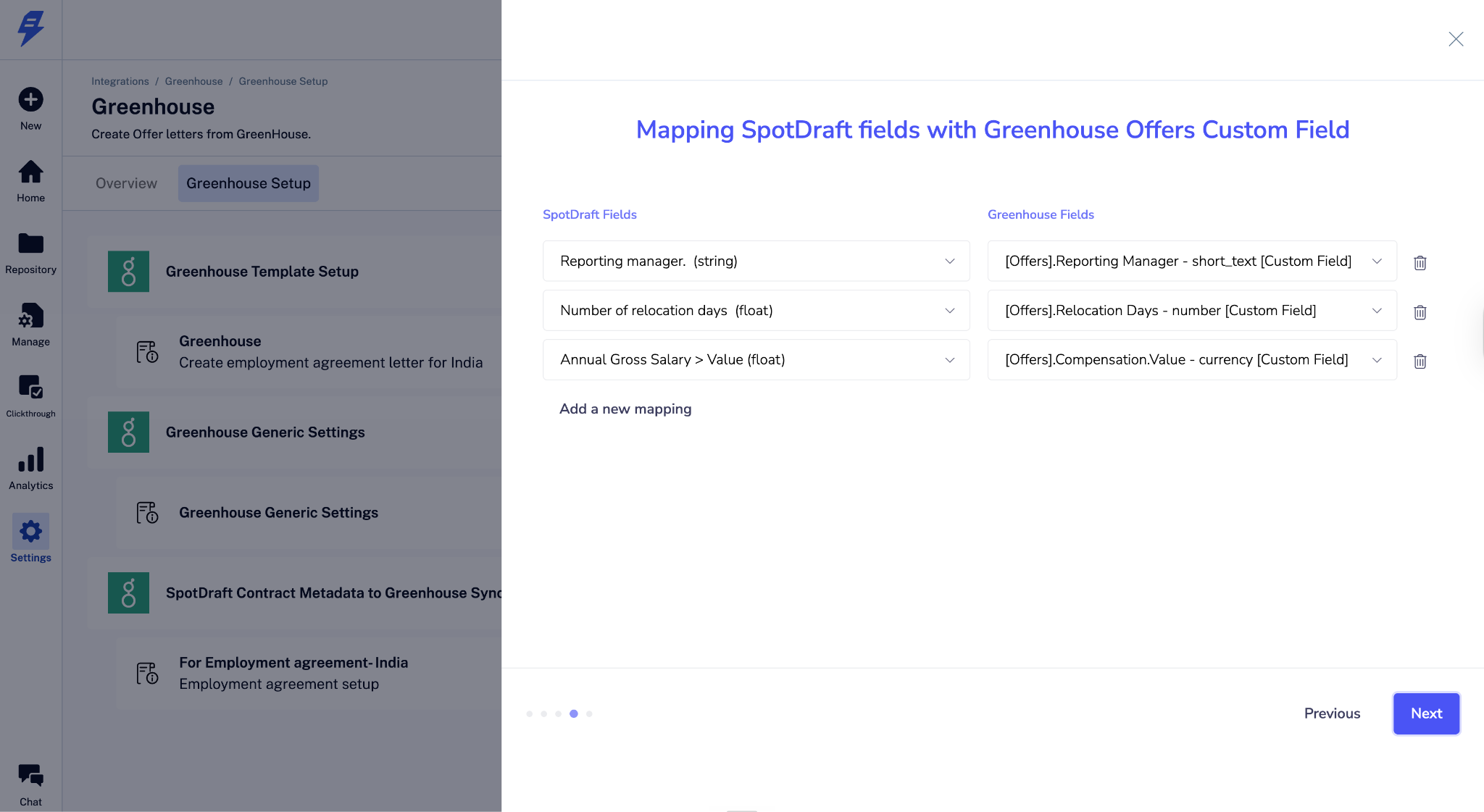Switch to the Overview tab
The height and width of the screenshot is (812, 1484).
pos(126,183)
